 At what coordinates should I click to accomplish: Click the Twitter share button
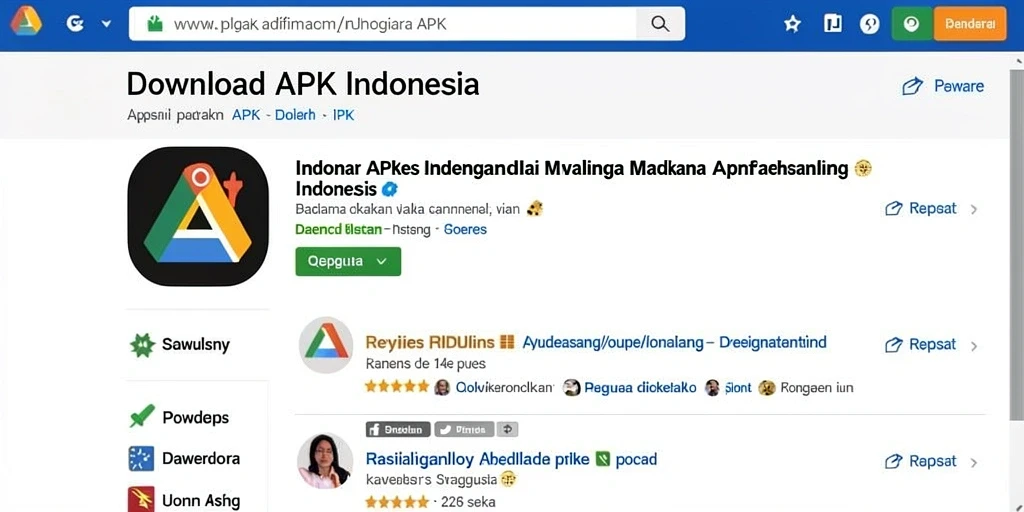464,429
